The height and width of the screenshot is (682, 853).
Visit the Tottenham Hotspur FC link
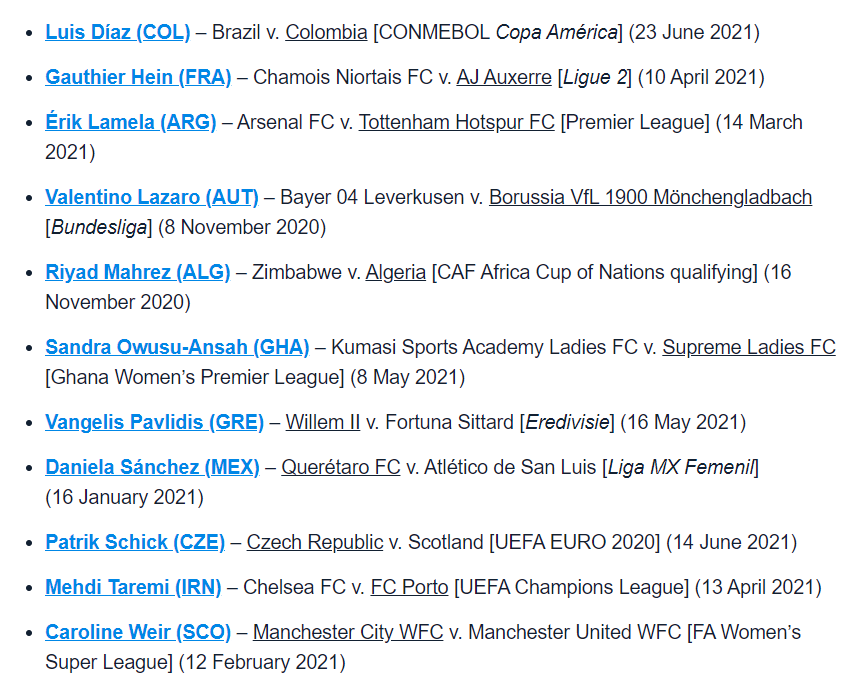(x=456, y=122)
